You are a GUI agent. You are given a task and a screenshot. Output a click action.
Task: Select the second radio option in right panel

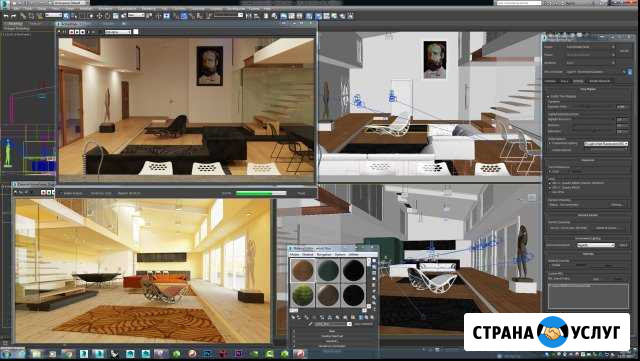coord(549,187)
